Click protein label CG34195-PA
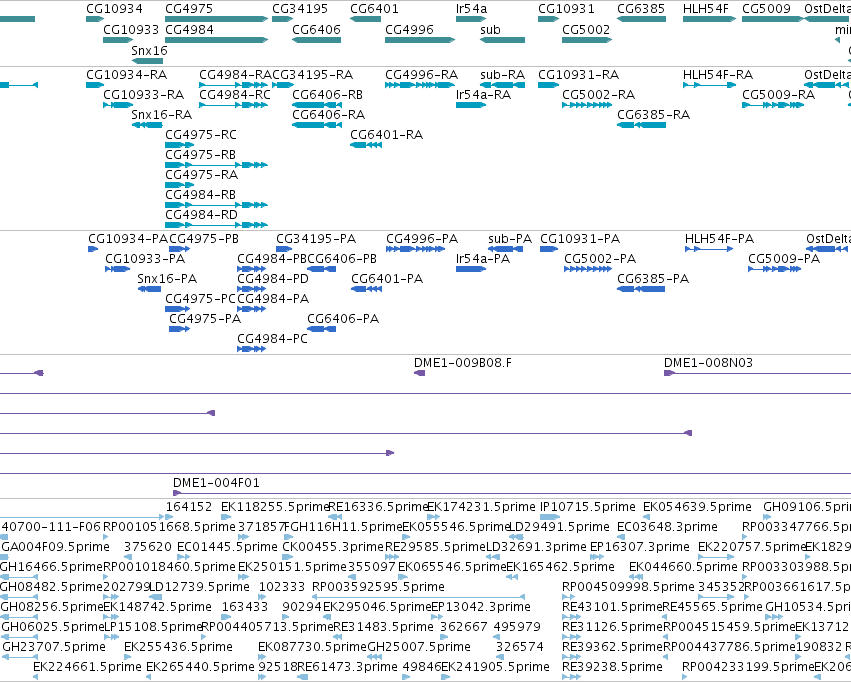851x682 pixels. point(316,239)
